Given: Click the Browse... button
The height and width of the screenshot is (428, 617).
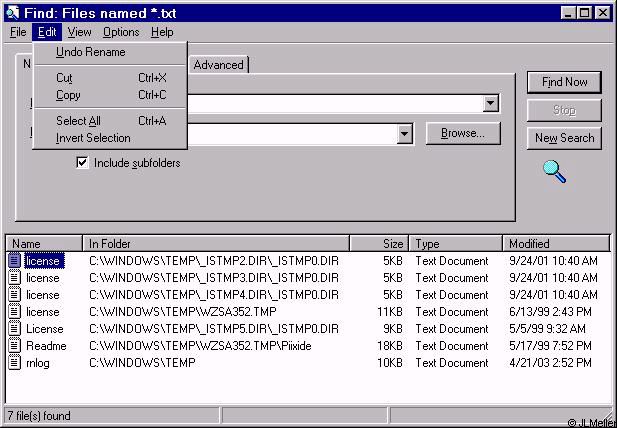Looking at the screenshot, I should tap(463, 133).
